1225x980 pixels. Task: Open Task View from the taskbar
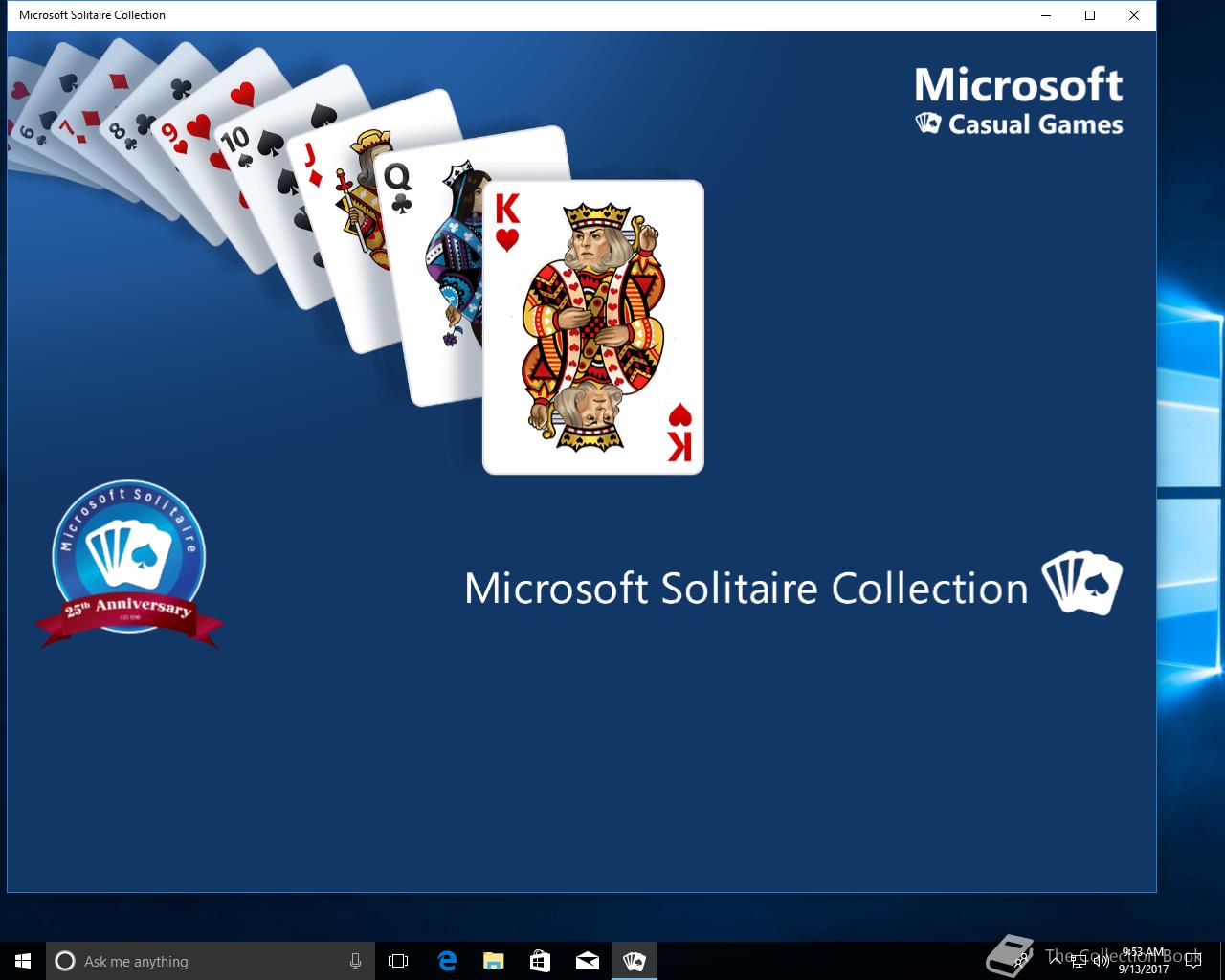[x=398, y=961]
